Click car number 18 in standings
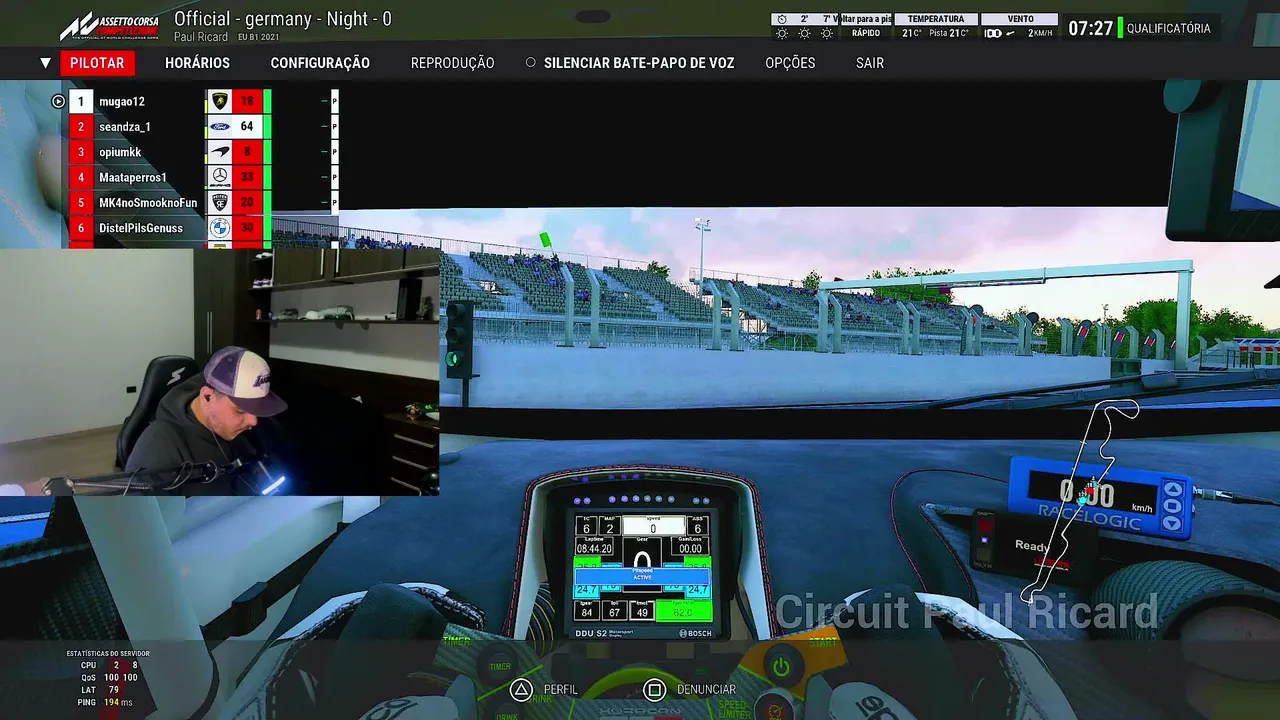The image size is (1280, 720). coord(247,101)
